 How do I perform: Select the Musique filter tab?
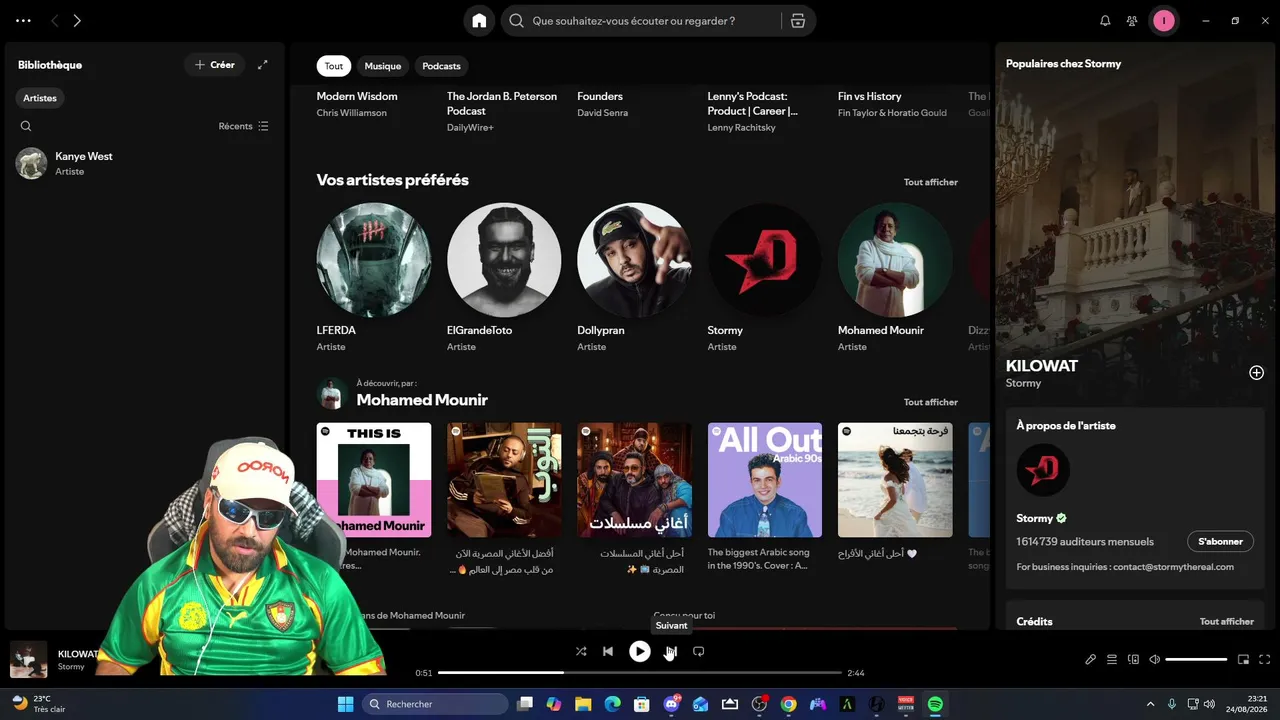[x=382, y=66]
